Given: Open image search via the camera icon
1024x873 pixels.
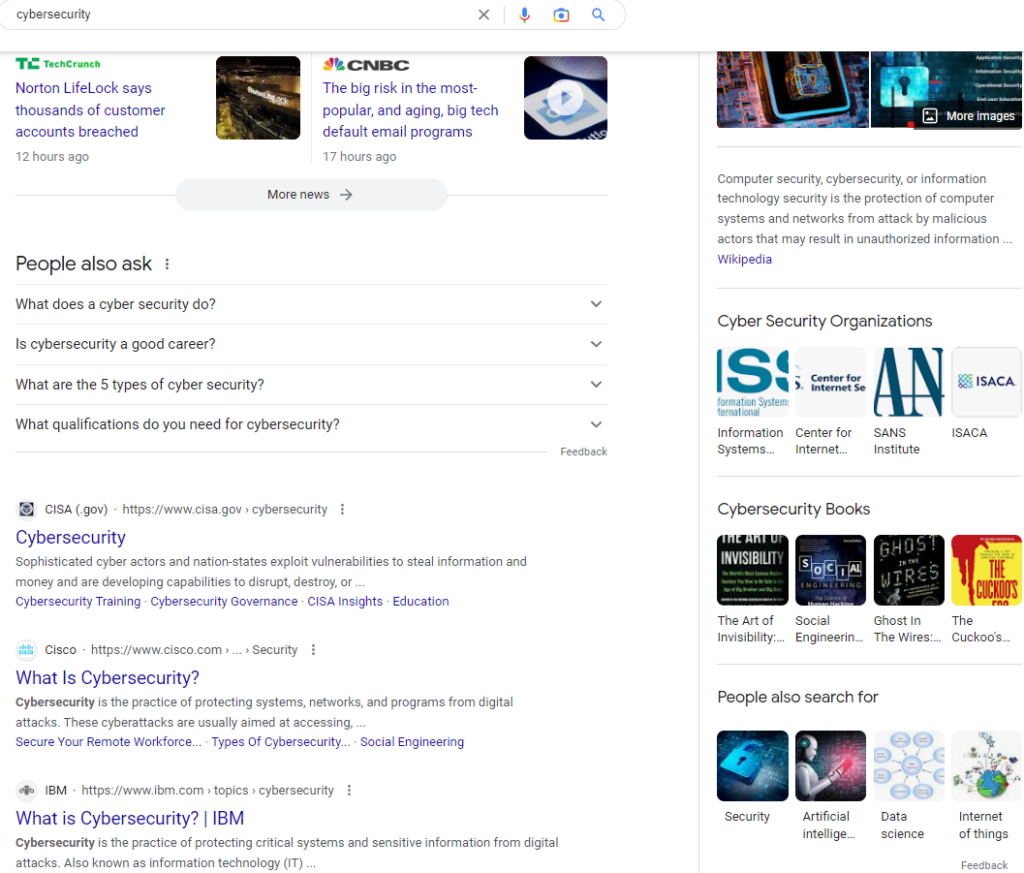Looking at the screenshot, I should click(561, 14).
